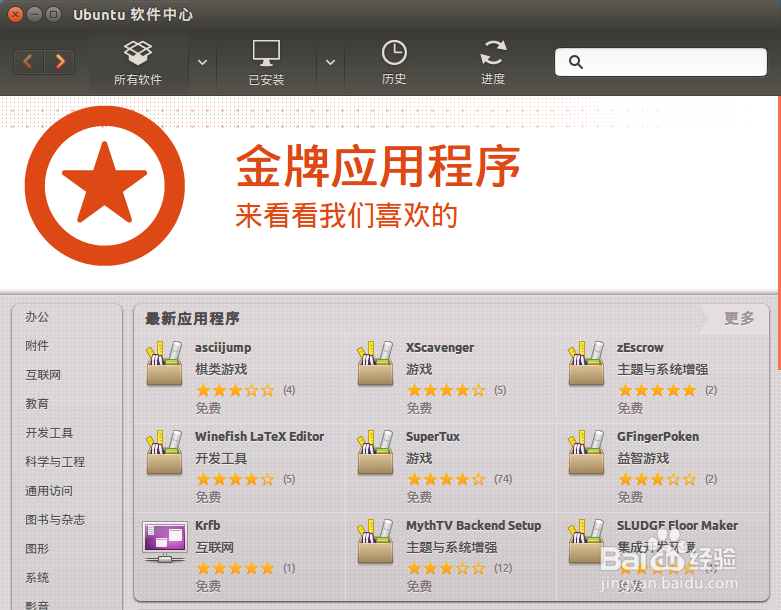Select the 互联网 category in sidebar
This screenshot has height=610, width=781.
[x=43, y=374]
